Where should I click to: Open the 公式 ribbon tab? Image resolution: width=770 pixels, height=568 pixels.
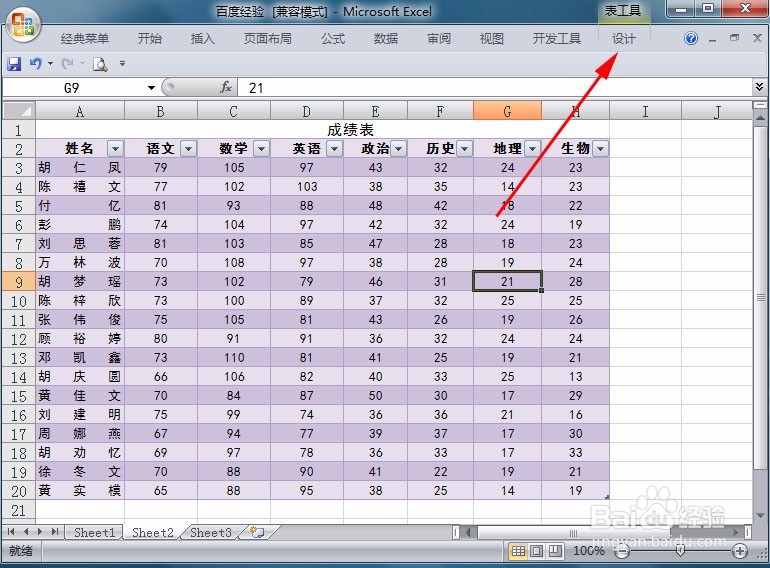[x=333, y=38]
